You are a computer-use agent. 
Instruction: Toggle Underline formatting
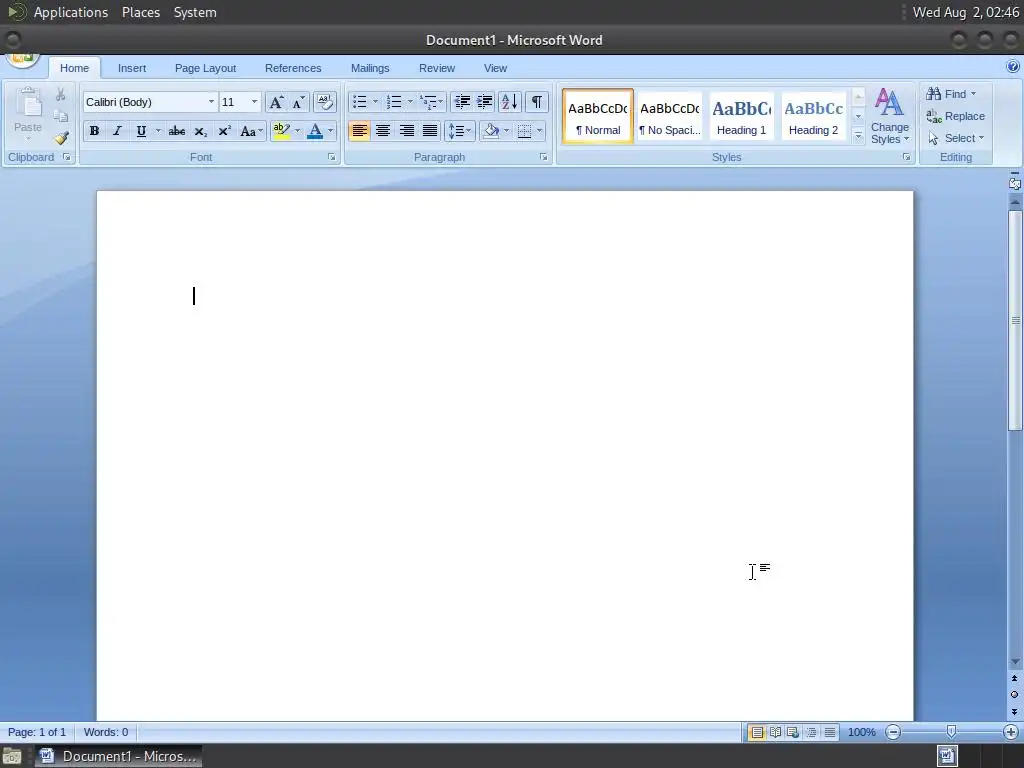(x=140, y=131)
